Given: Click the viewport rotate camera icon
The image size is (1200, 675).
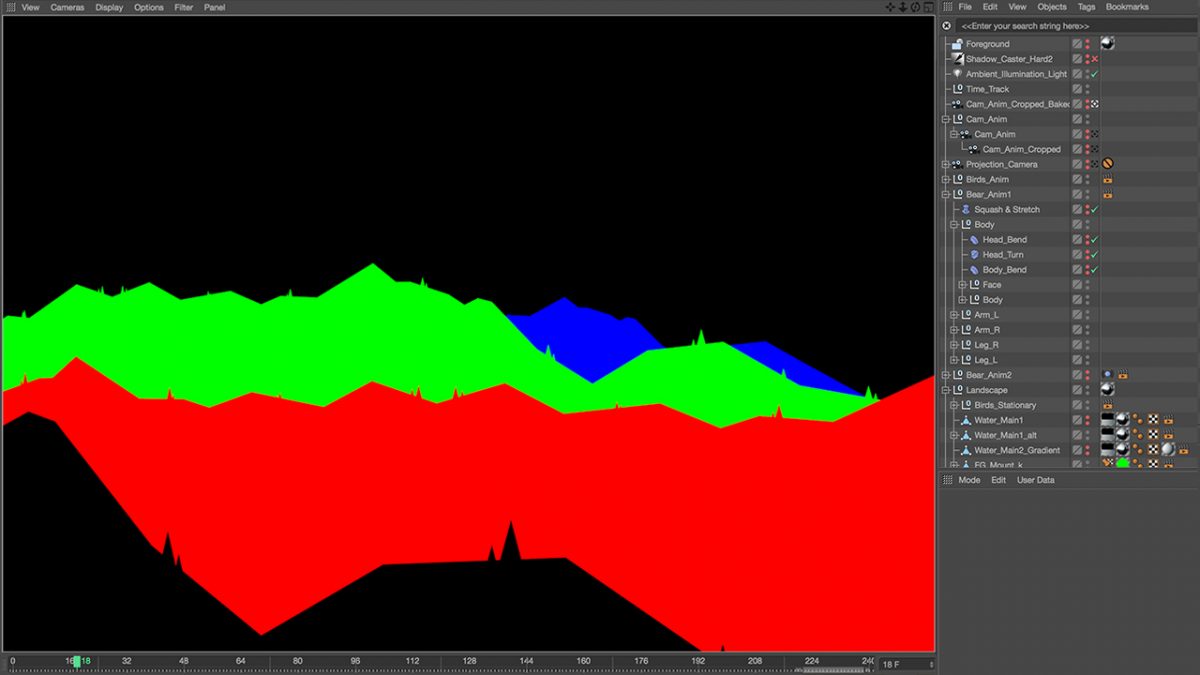Looking at the screenshot, I should (x=915, y=7).
